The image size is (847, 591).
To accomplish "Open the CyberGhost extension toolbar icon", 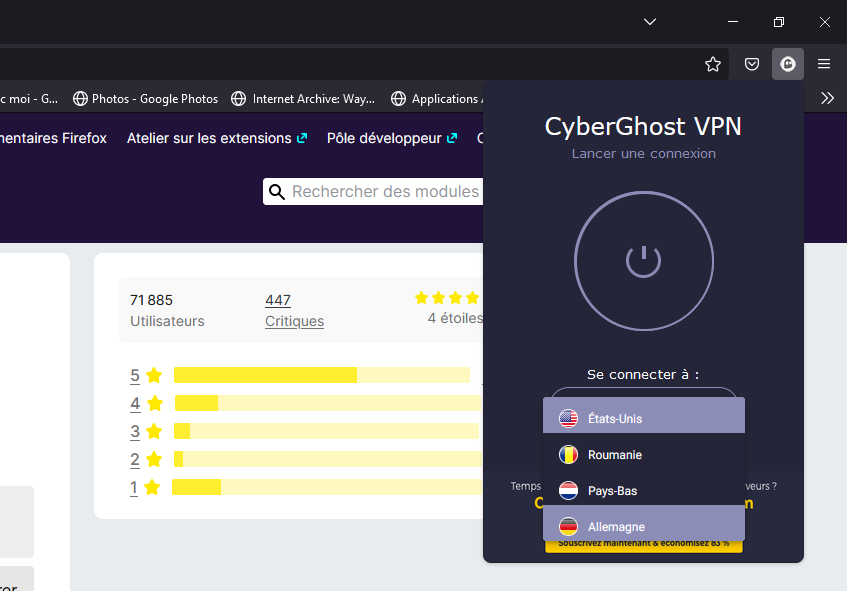I will [x=788, y=64].
